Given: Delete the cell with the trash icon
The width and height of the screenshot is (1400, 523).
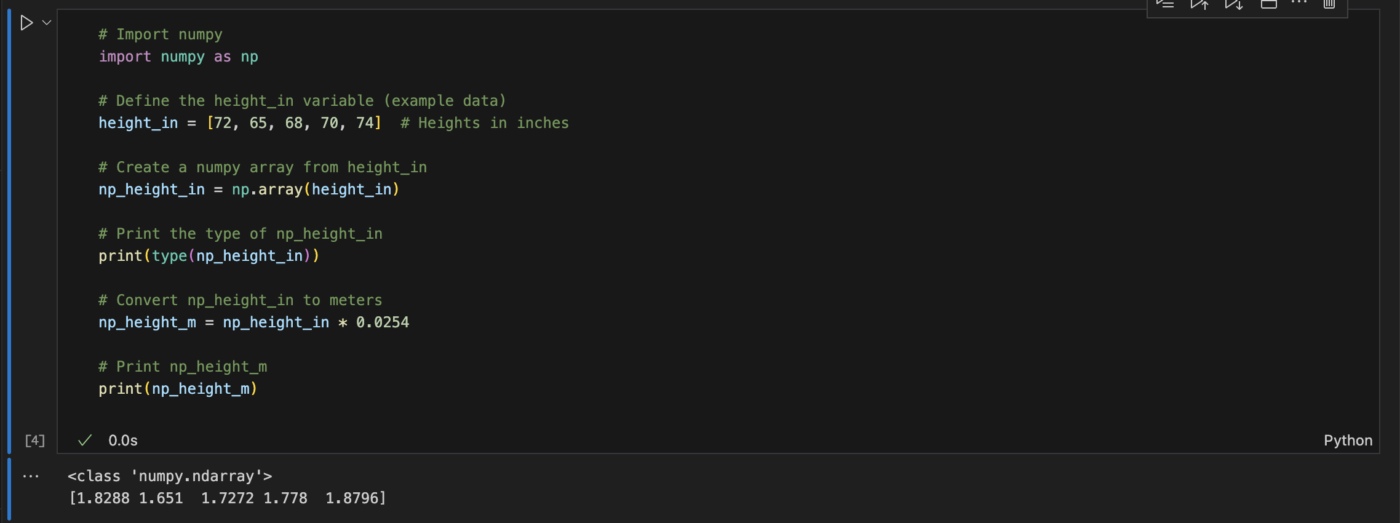Looking at the screenshot, I should (x=1329, y=4).
